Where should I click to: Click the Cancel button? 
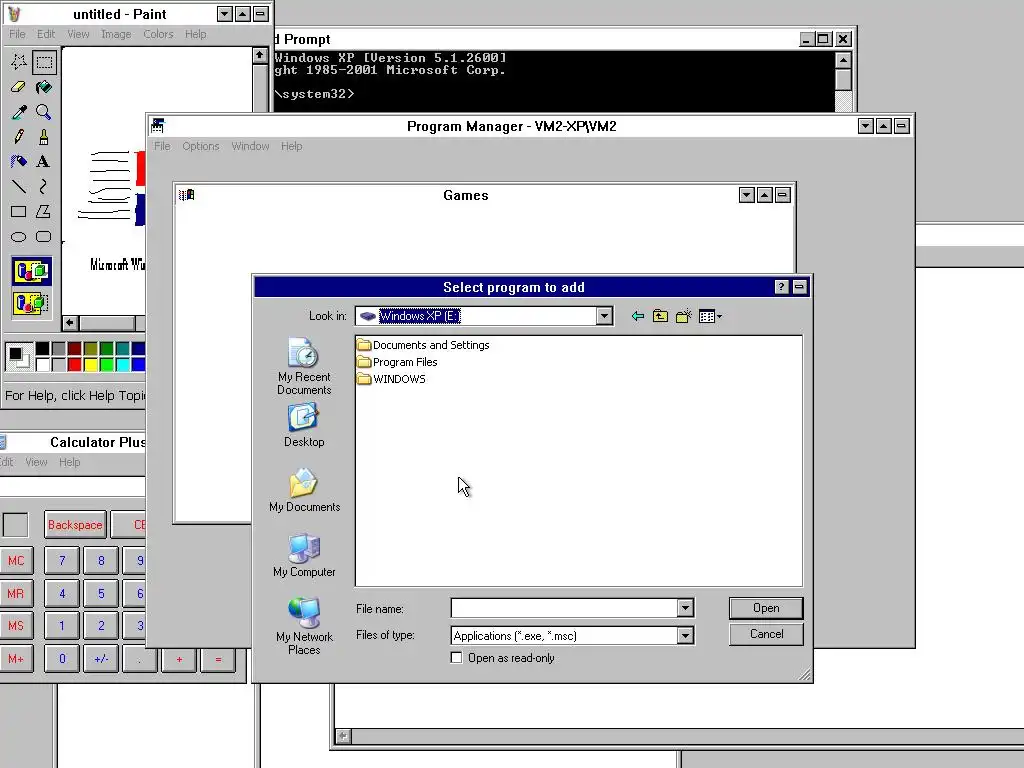(x=766, y=634)
